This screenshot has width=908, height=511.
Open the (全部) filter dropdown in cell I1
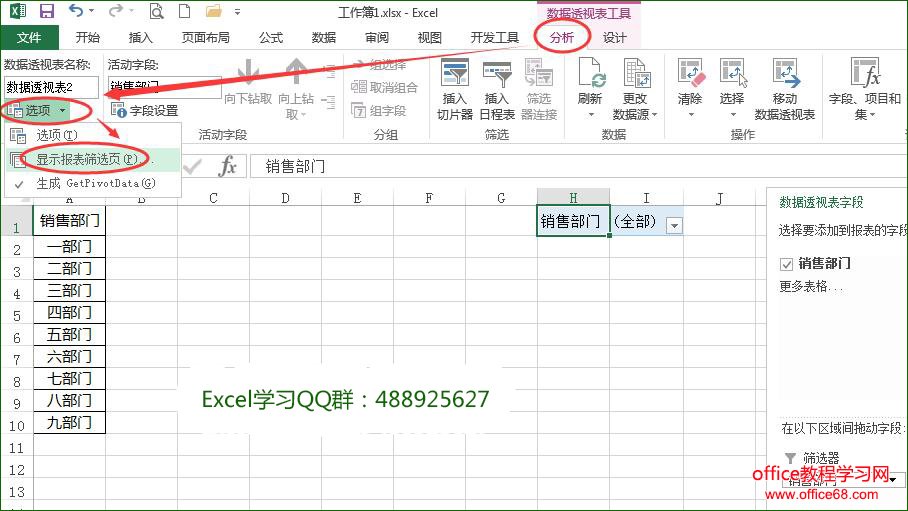(674, 226)
